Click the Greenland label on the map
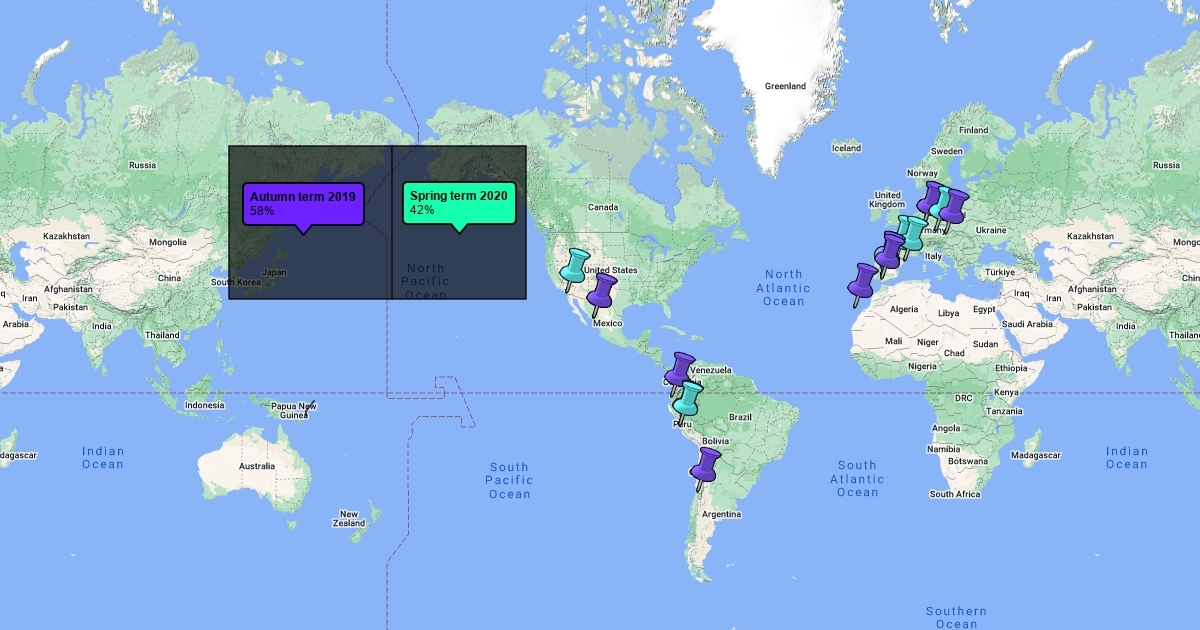 click(x=785, y=87)
